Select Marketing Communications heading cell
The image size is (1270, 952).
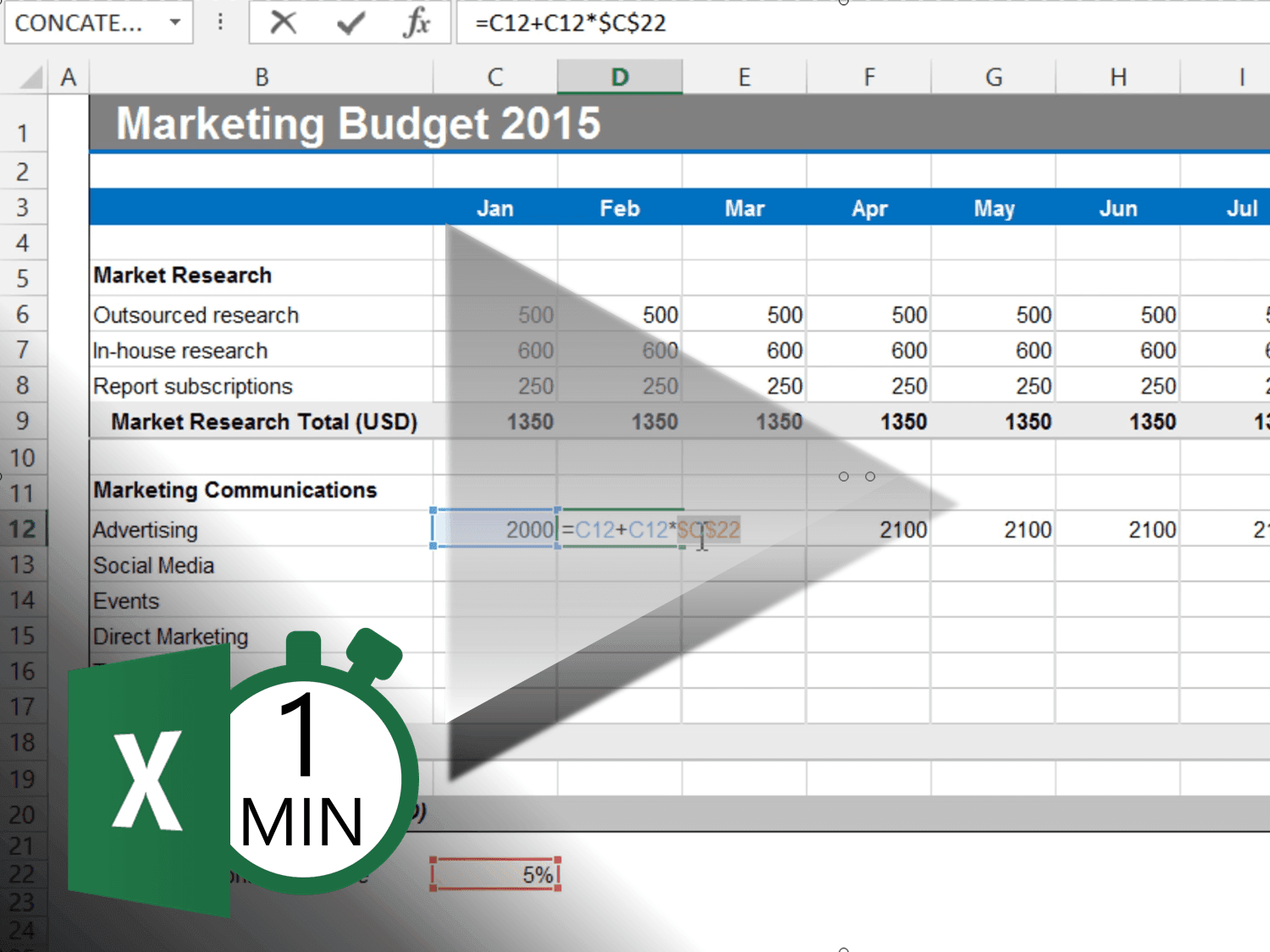[262, 491]
